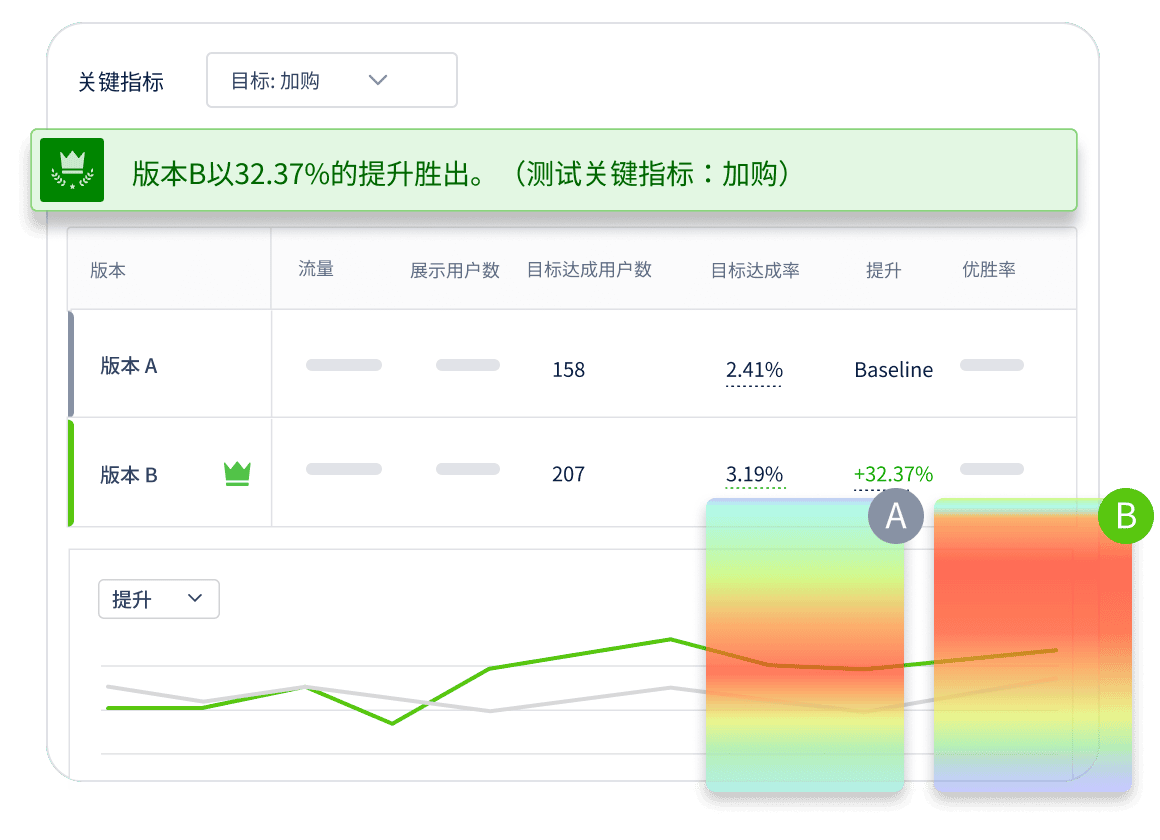Select the 版本 B row
The width and height of the screenshot is (1160, 840).
point(572,473)
